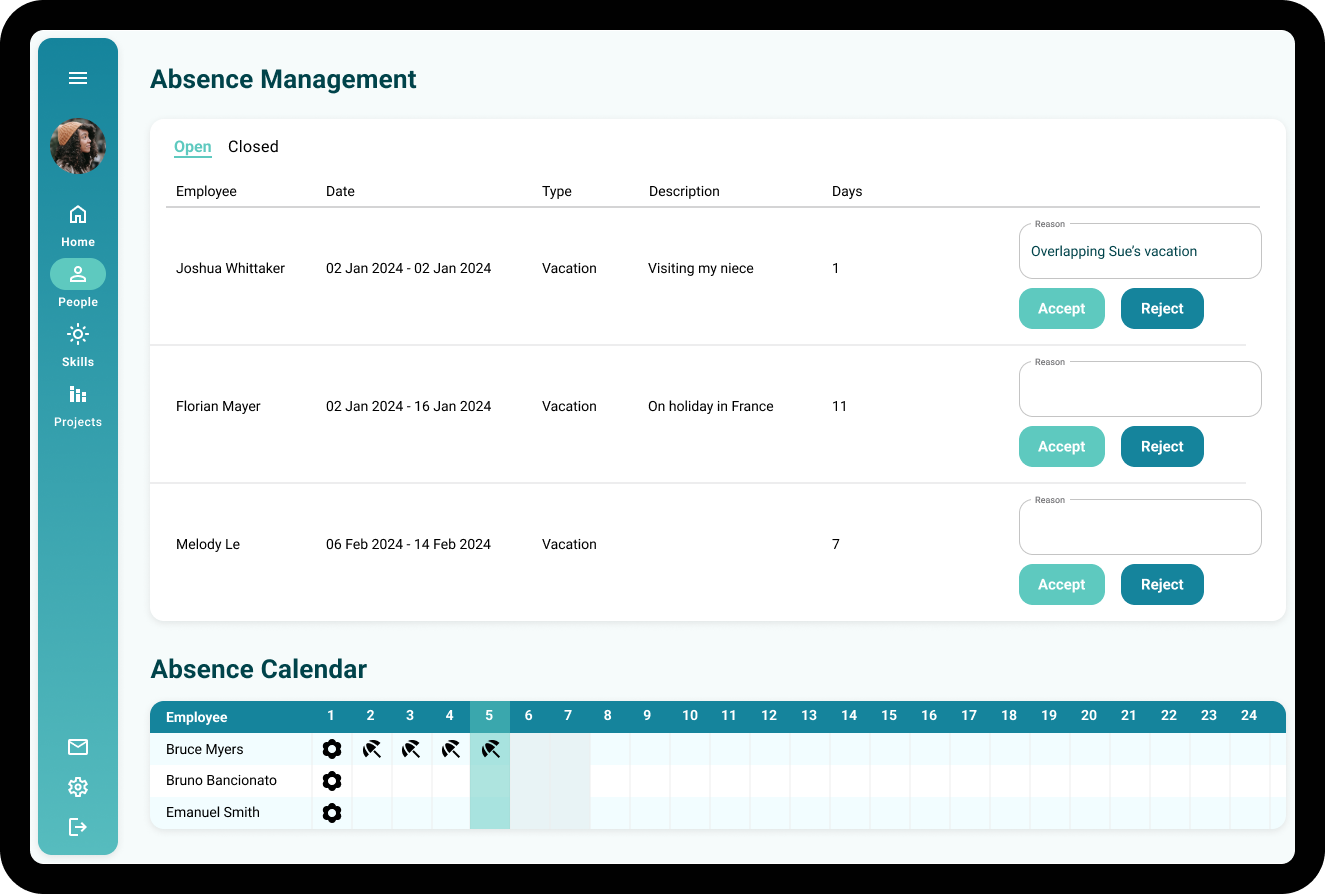Click the Date column header

340,191
